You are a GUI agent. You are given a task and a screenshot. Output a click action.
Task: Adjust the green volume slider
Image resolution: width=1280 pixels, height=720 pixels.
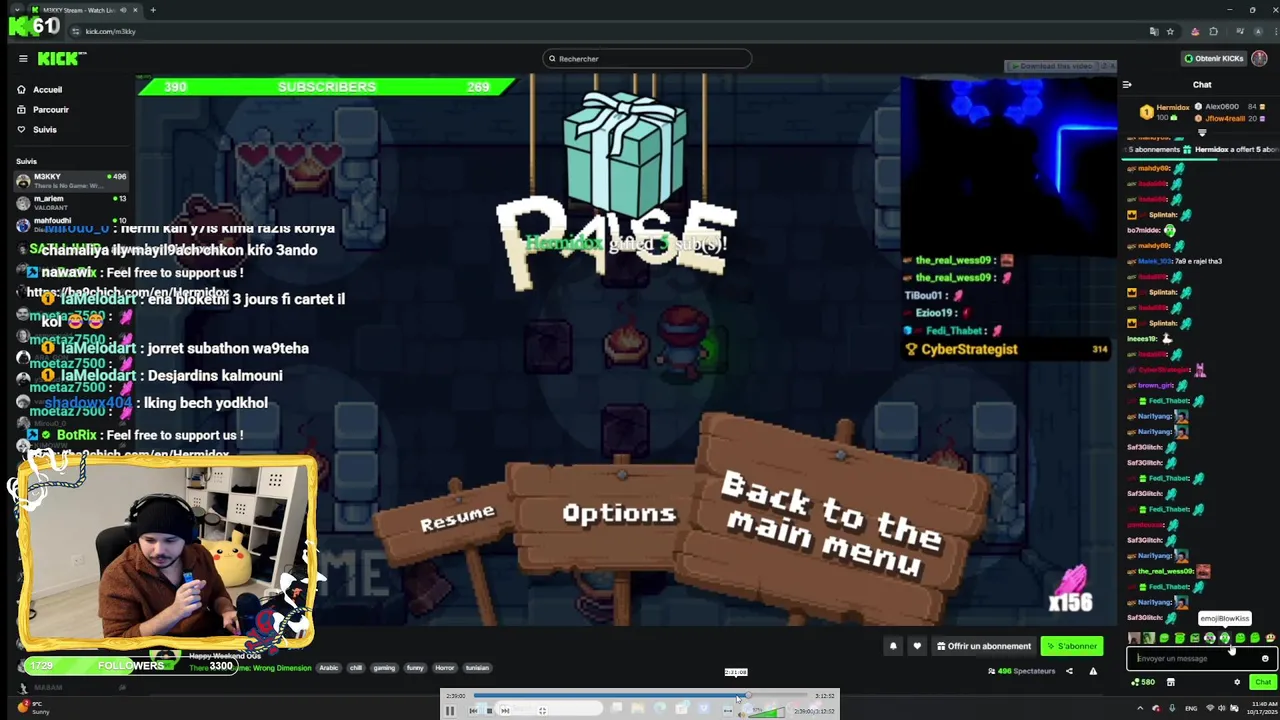tap(765, 711)
